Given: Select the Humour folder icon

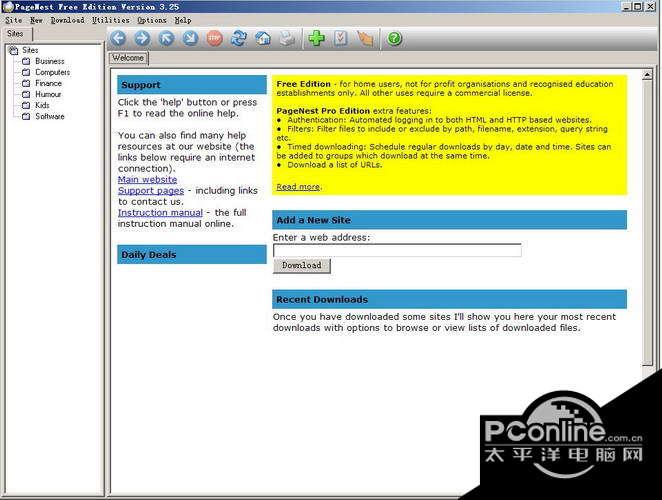Looking at the screenshot, I should click(x=26, y=94).
